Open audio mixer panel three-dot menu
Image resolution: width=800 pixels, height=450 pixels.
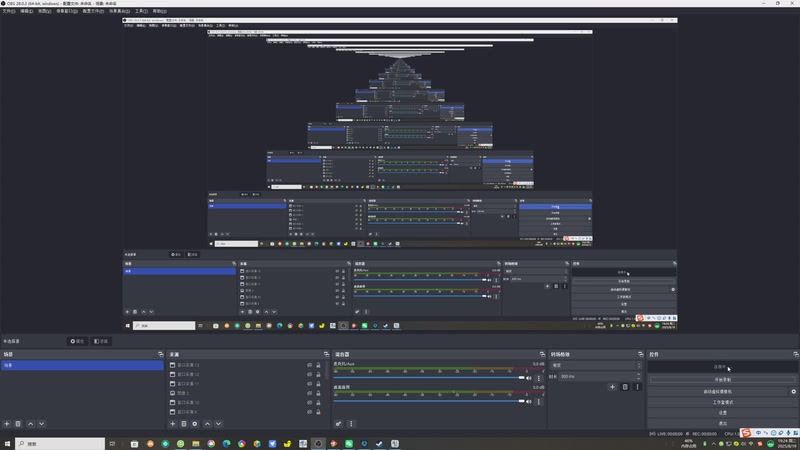(351, 423)
